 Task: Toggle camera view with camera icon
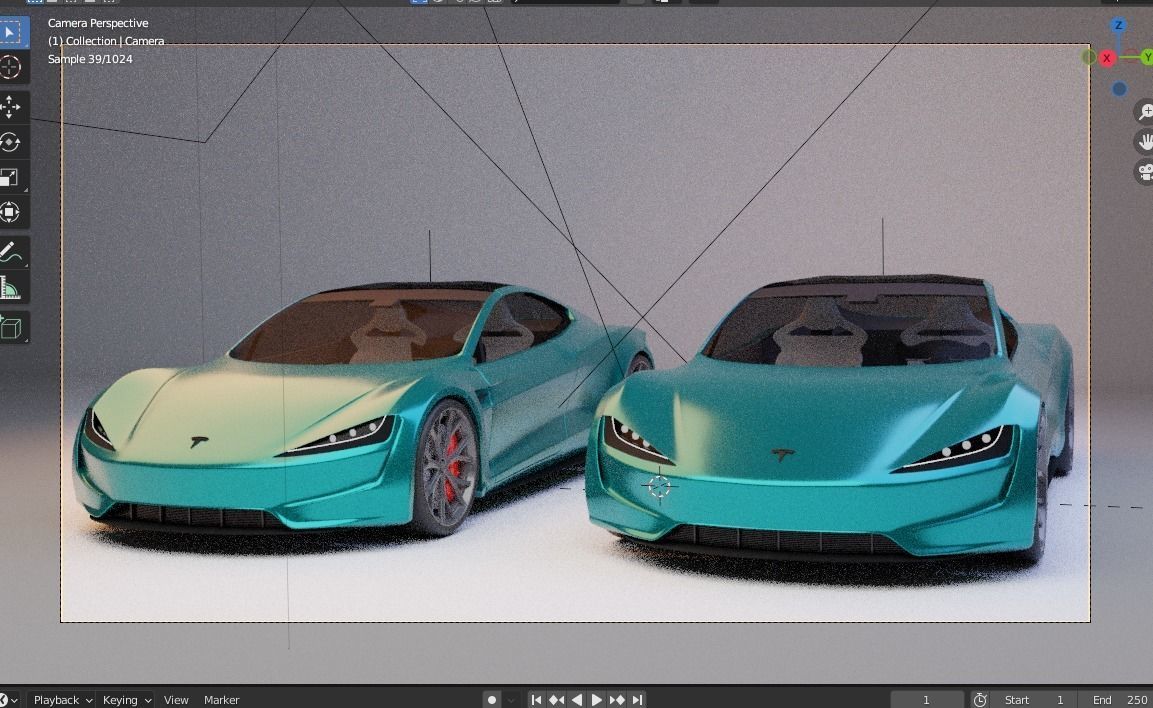(x=1144, y=172)
